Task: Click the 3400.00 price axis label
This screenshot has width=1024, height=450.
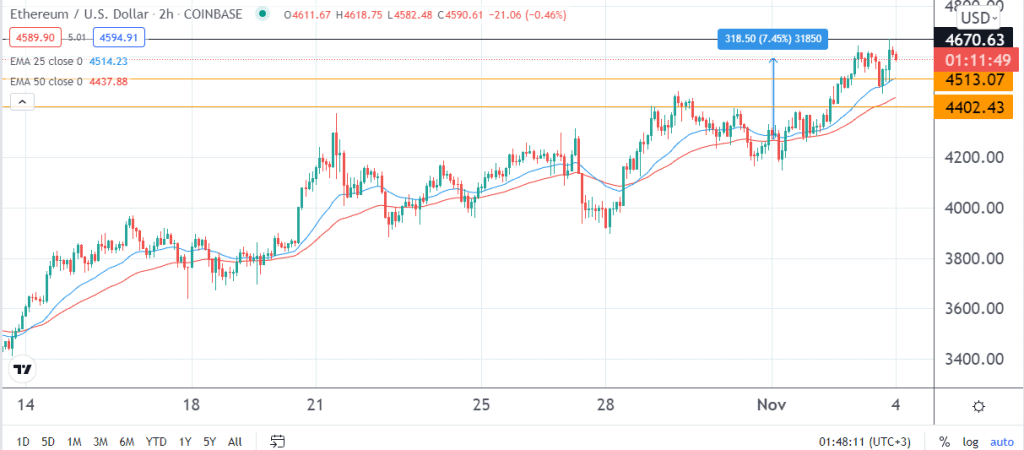Action: pos(973,359)
